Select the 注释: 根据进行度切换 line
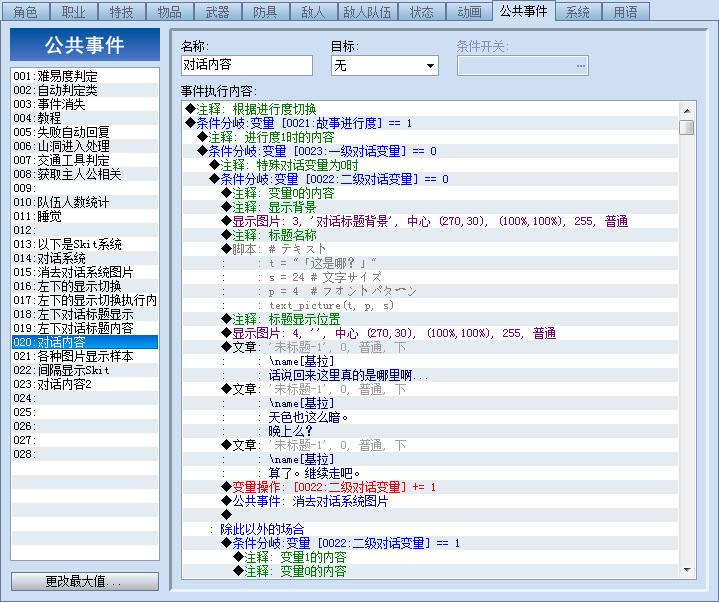 tap(430, 109)
